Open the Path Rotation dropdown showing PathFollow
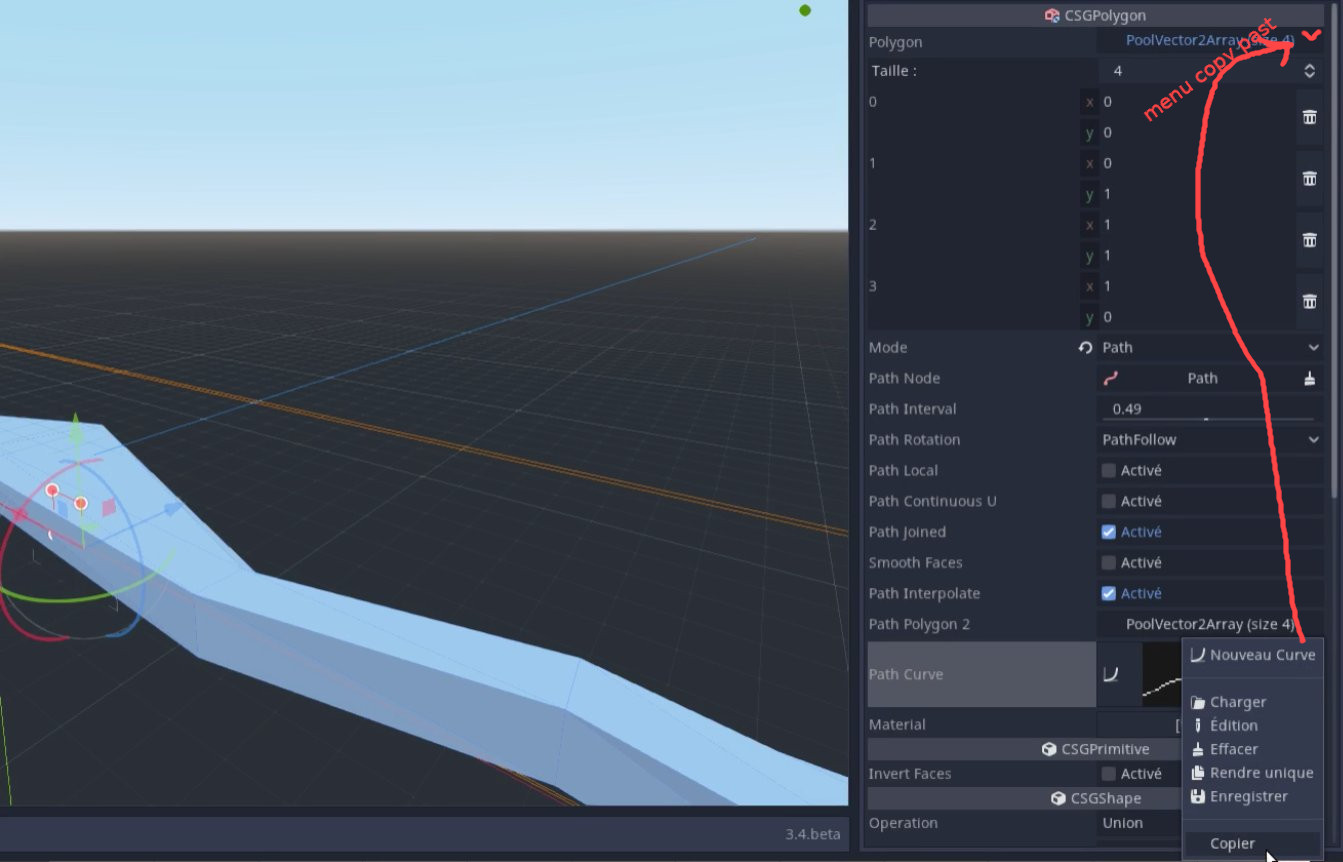 pyautogui.click(x=1210, y=440)
